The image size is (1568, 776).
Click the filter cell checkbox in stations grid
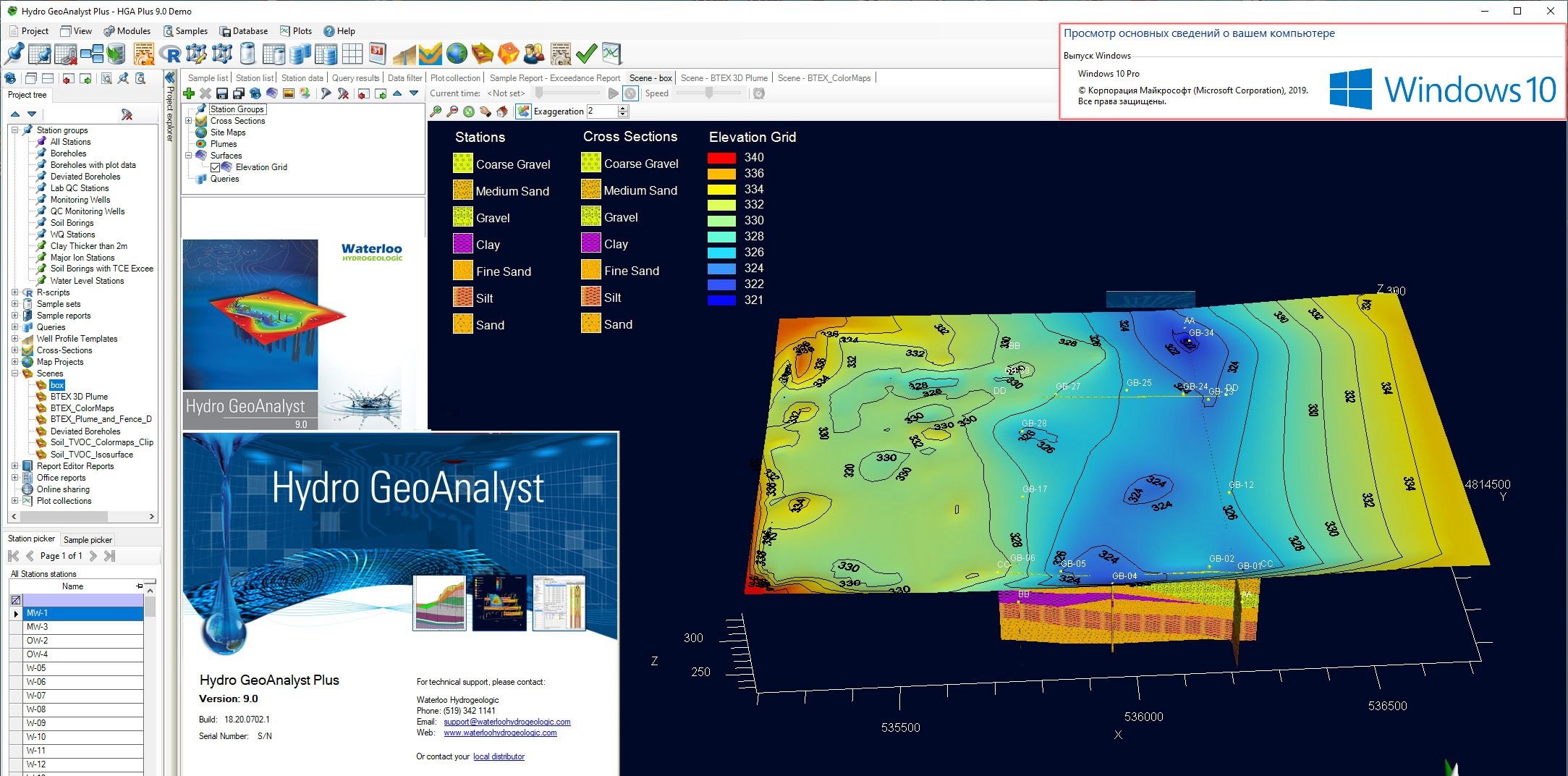(16, 600)
